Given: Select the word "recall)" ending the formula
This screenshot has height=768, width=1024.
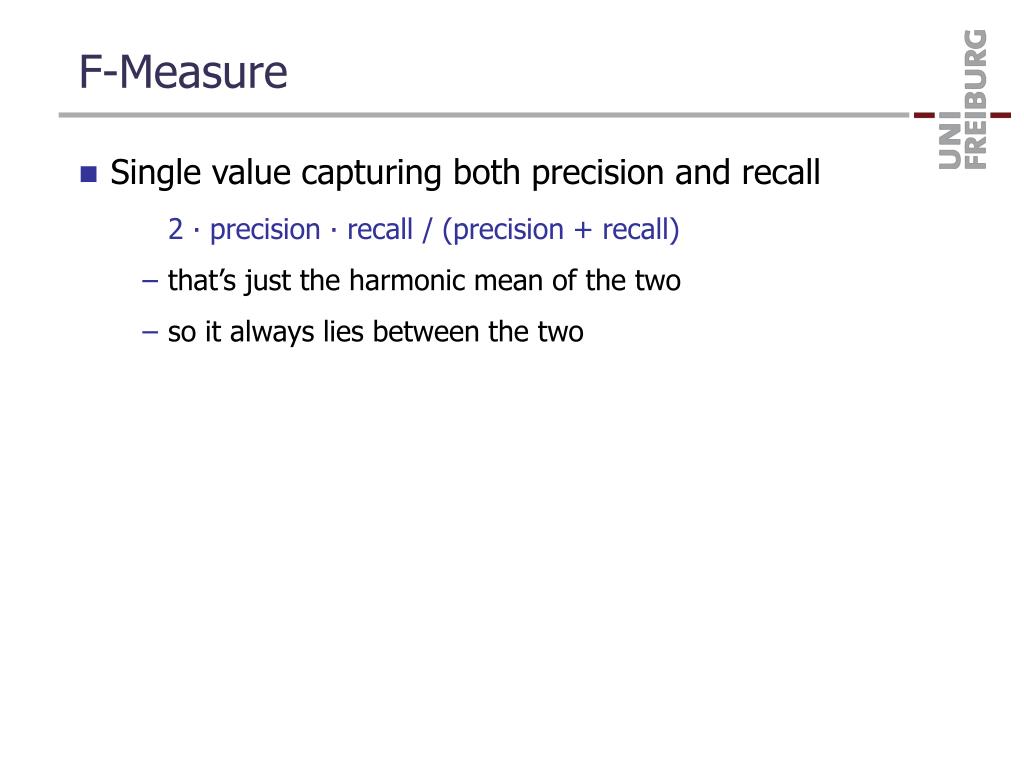Looking at the screenshot, I should click(x=641, y=230).
